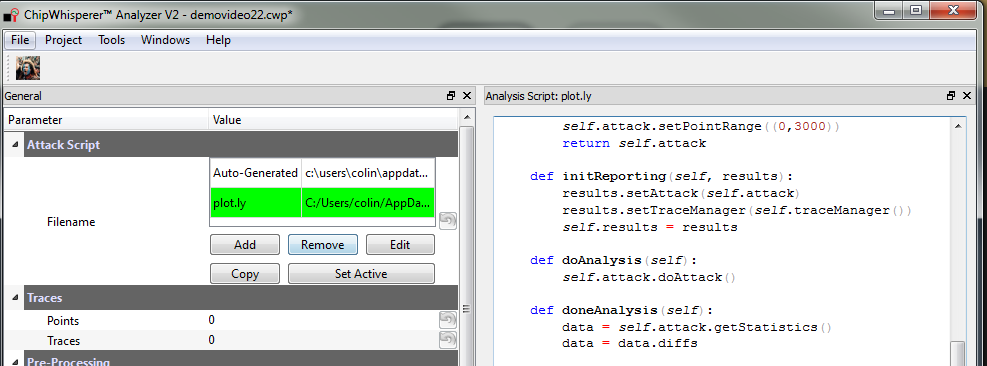Click the return self.attack line
The height and width of the screenshot is (366, 987).
[634, 143]
